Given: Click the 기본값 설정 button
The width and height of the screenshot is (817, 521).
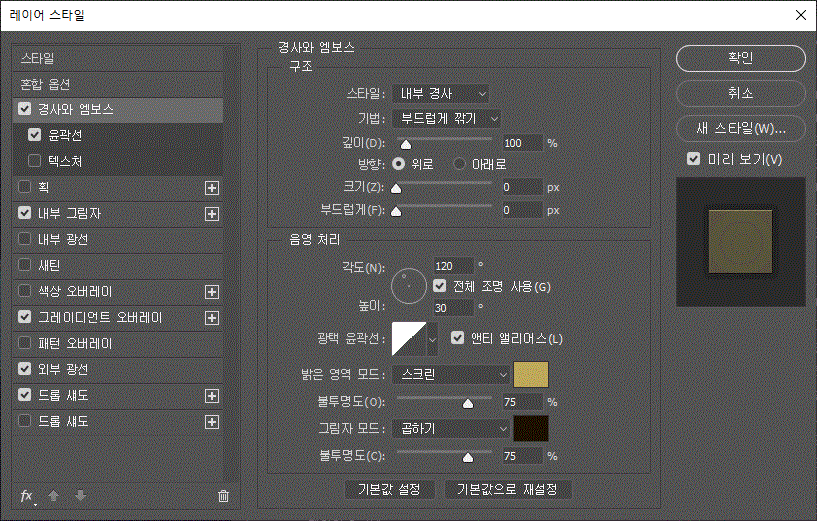Looking at the screenshot, I should 389,489.
